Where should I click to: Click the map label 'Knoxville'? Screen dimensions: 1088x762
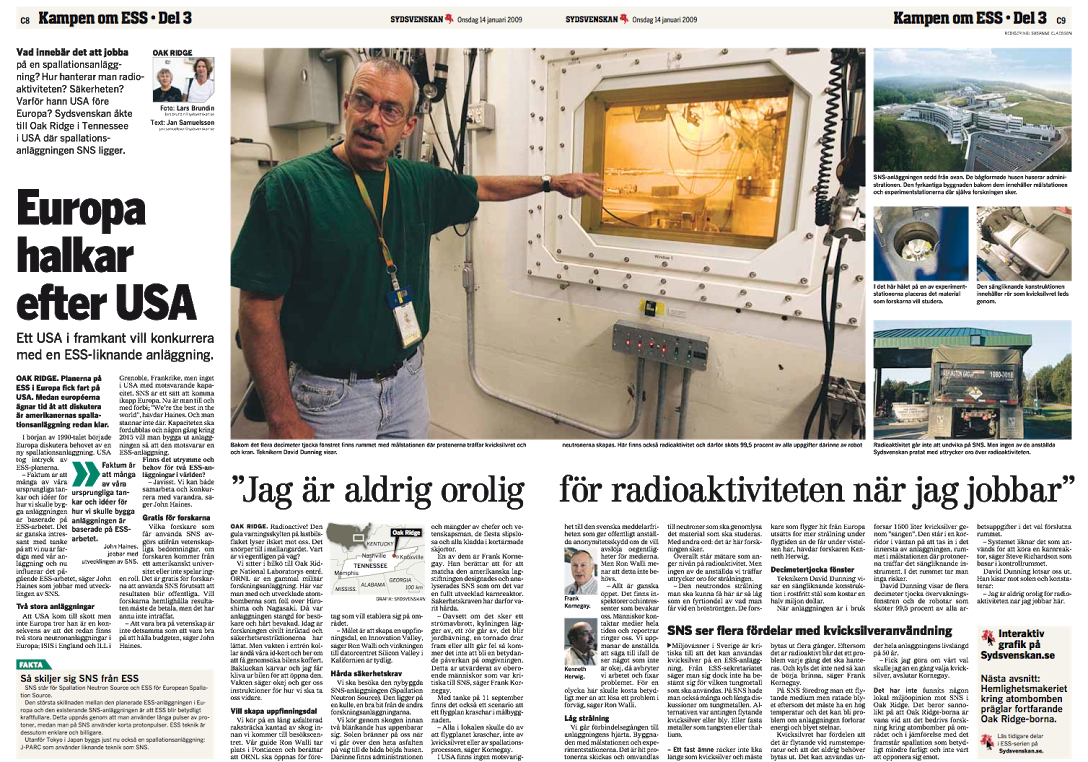click(x=409, y=557)
